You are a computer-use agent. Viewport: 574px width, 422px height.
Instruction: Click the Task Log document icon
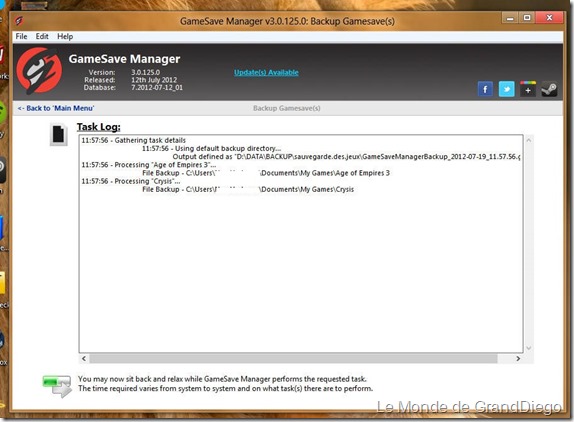tap(59, 134)
